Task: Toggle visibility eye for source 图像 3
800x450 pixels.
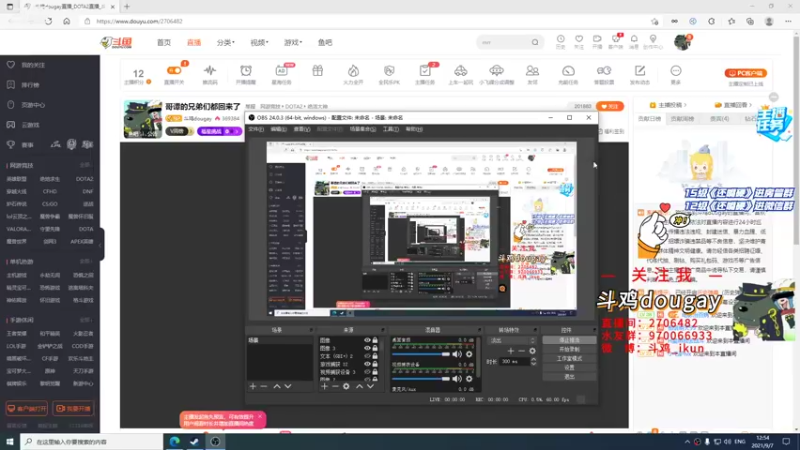Action: click(367, 348)
